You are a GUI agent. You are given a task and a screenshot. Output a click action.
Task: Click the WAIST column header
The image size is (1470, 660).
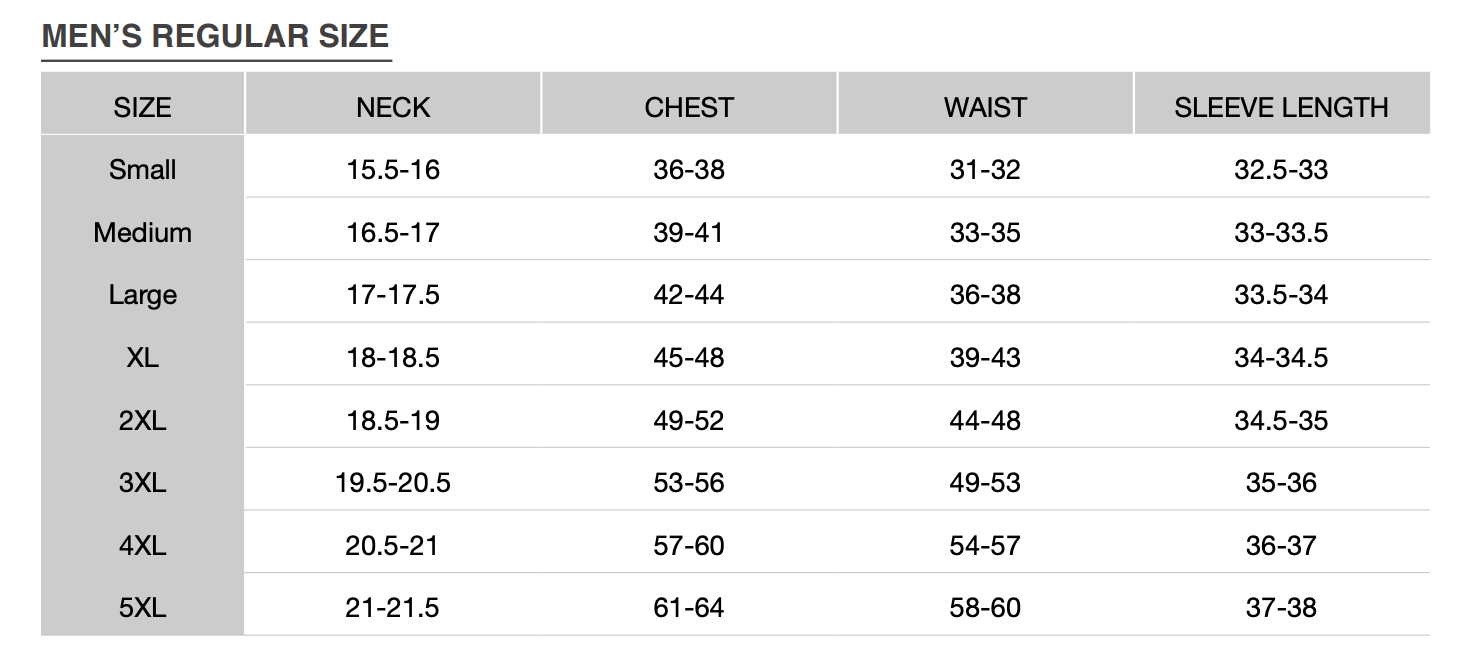point(985,107)
